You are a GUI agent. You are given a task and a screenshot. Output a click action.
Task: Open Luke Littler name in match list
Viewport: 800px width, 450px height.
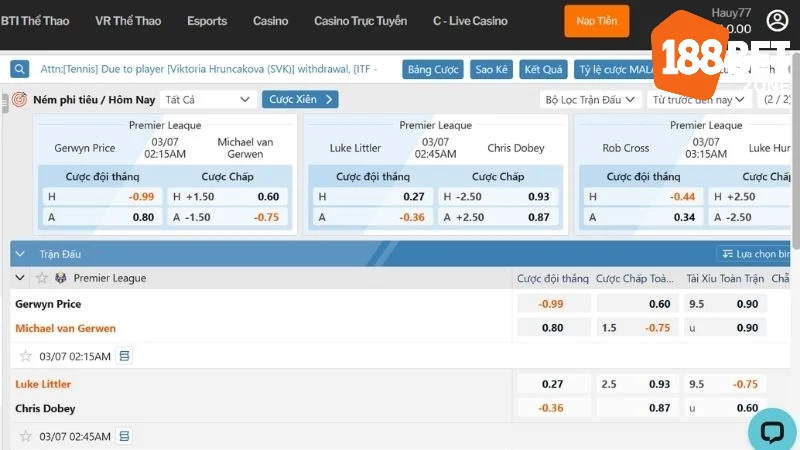(x=43, y=384)
